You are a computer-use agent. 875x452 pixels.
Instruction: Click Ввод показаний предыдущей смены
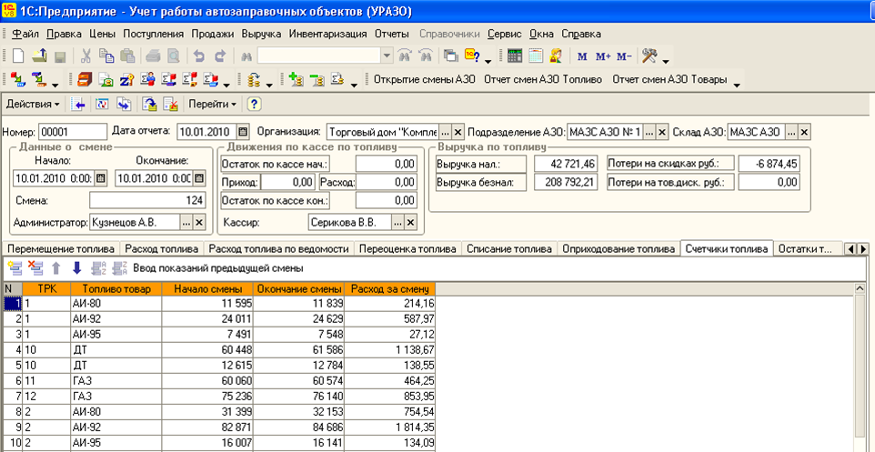click(x=218, y=268)
